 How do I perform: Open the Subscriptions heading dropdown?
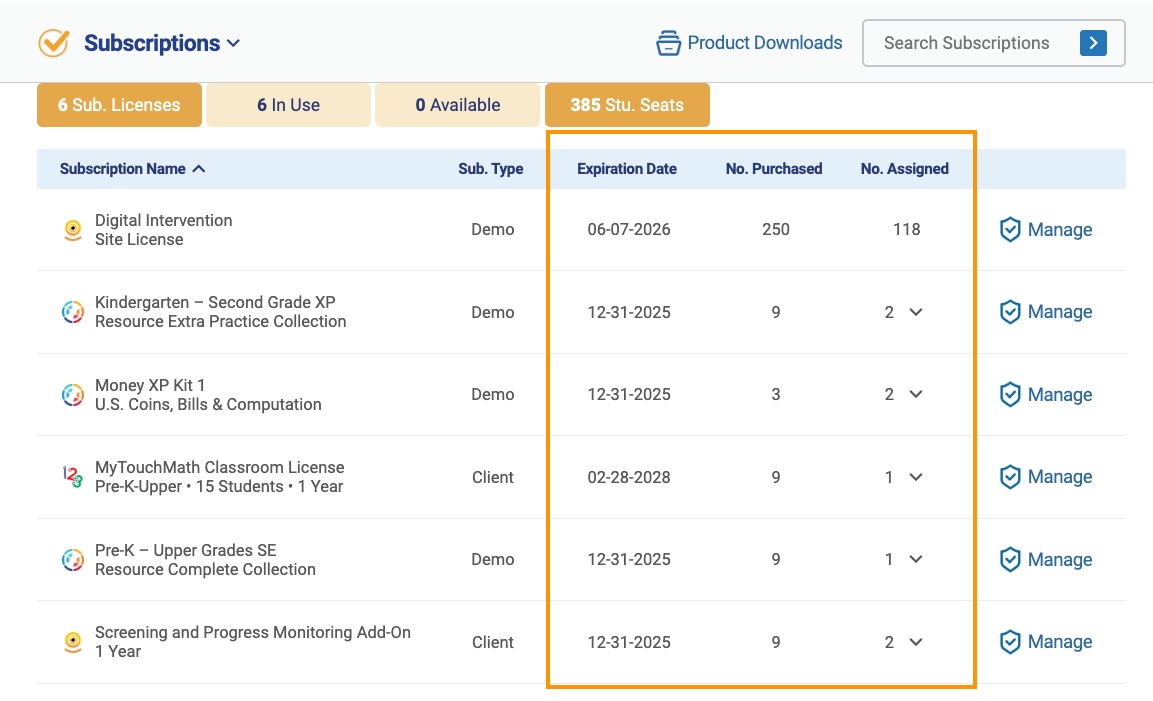[x=233, y=43]
